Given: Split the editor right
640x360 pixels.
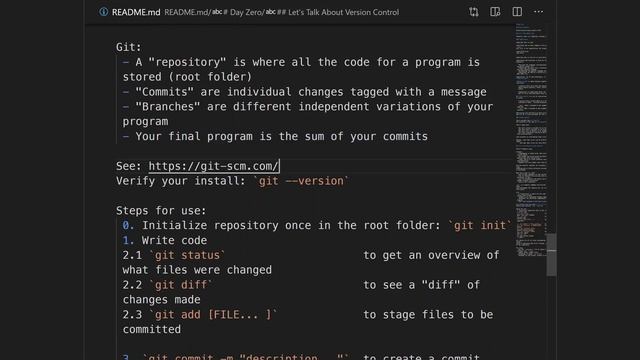Looking at the screenshot, I should coord(517,12).
